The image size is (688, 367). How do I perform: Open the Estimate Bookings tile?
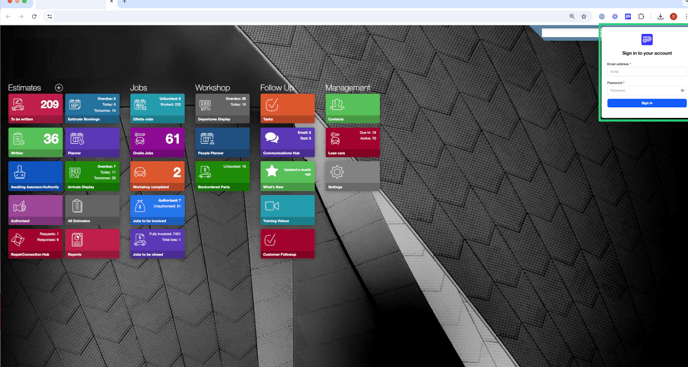(x=92, y=108)
